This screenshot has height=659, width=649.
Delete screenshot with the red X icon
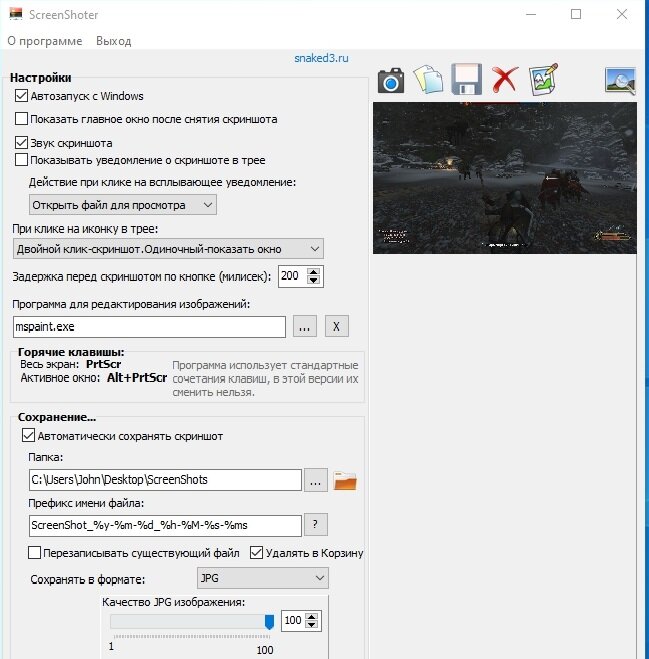(x=504, y=79)
